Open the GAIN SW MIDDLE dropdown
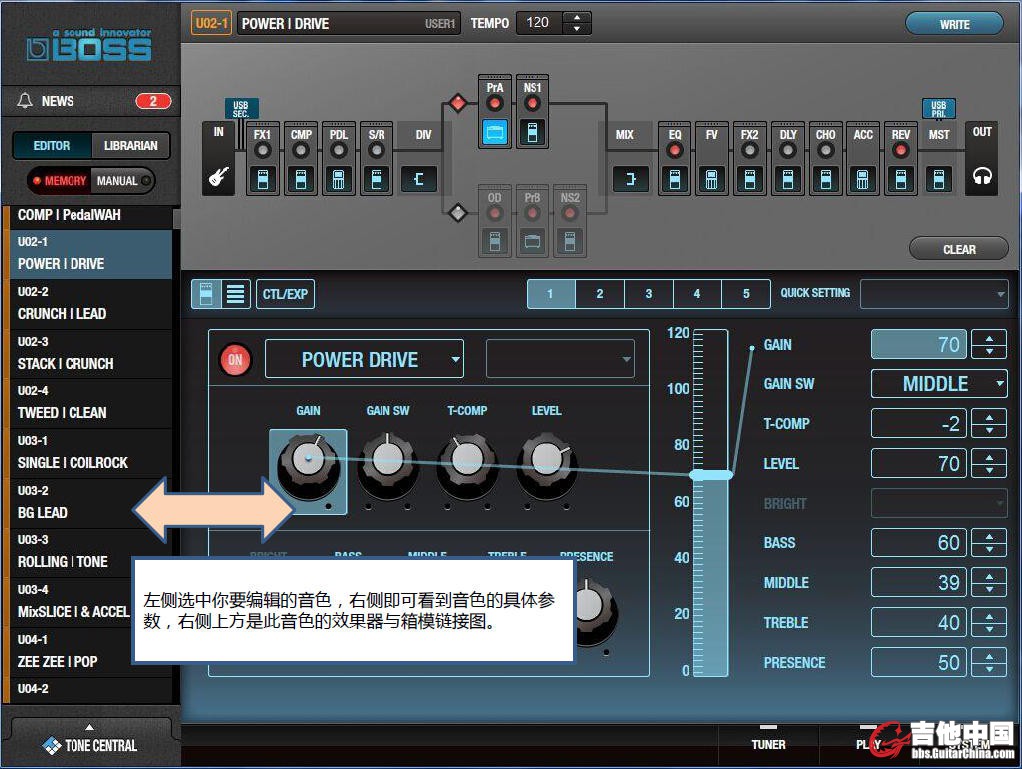 (939, 384)
